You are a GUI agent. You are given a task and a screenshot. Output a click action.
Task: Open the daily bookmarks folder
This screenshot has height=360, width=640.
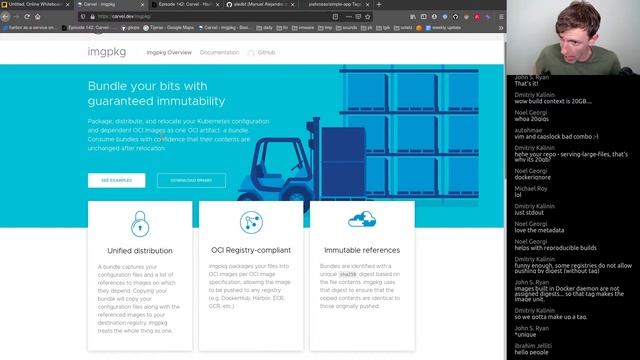coord(264,28)
